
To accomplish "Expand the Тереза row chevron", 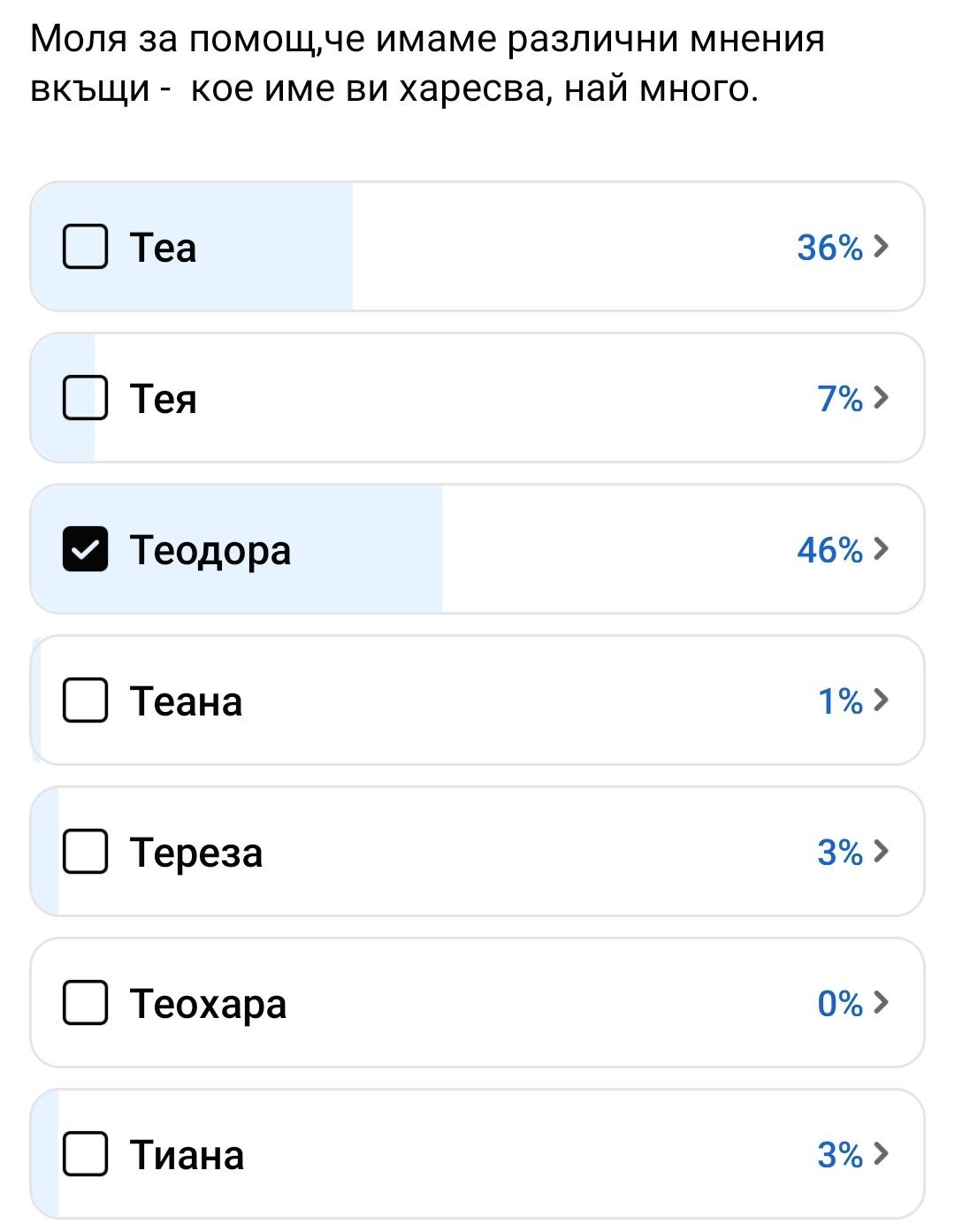I will click(x=881, y=852).
